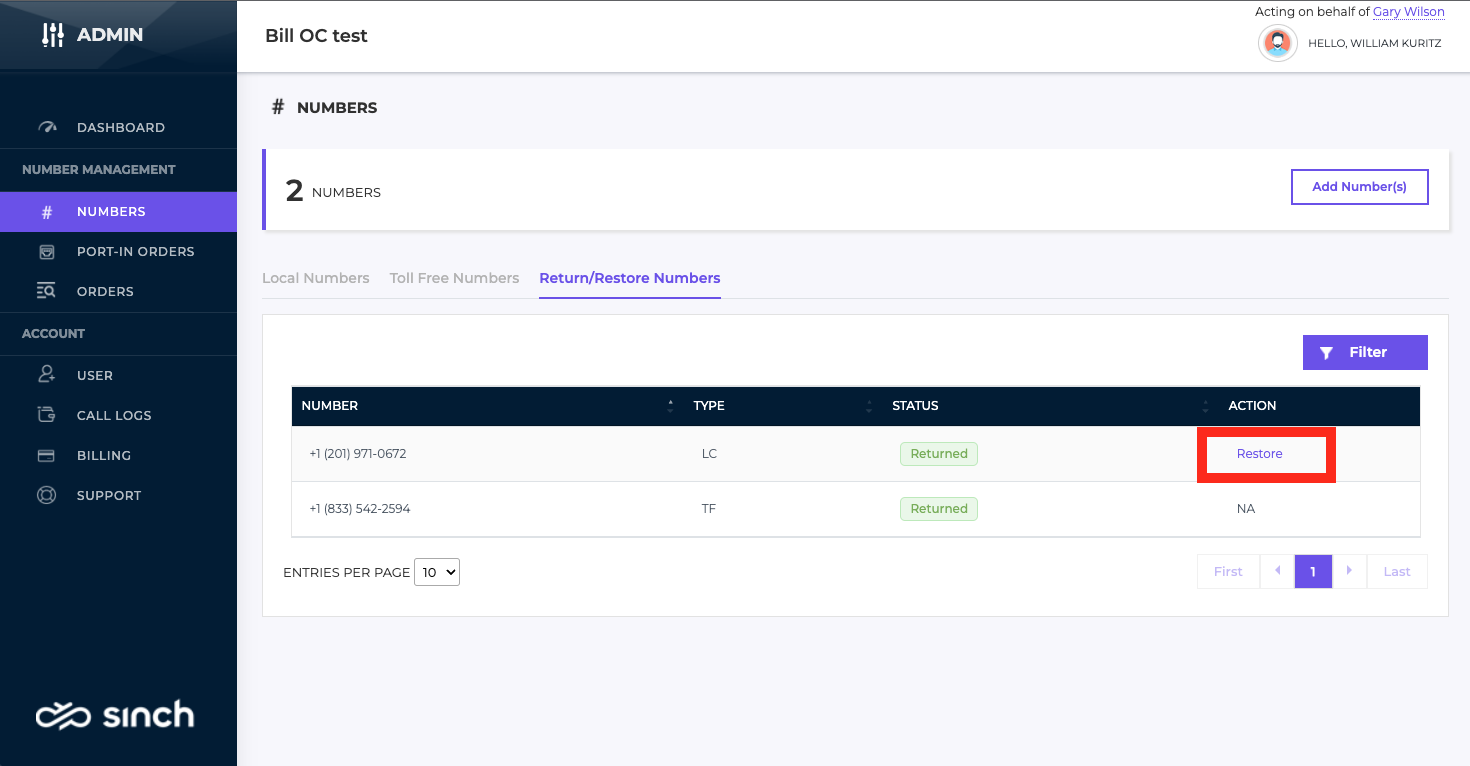This screenshot has width=1470, height=766.
Task: Go to the Last pagination page
Action: pos(1396,572)
